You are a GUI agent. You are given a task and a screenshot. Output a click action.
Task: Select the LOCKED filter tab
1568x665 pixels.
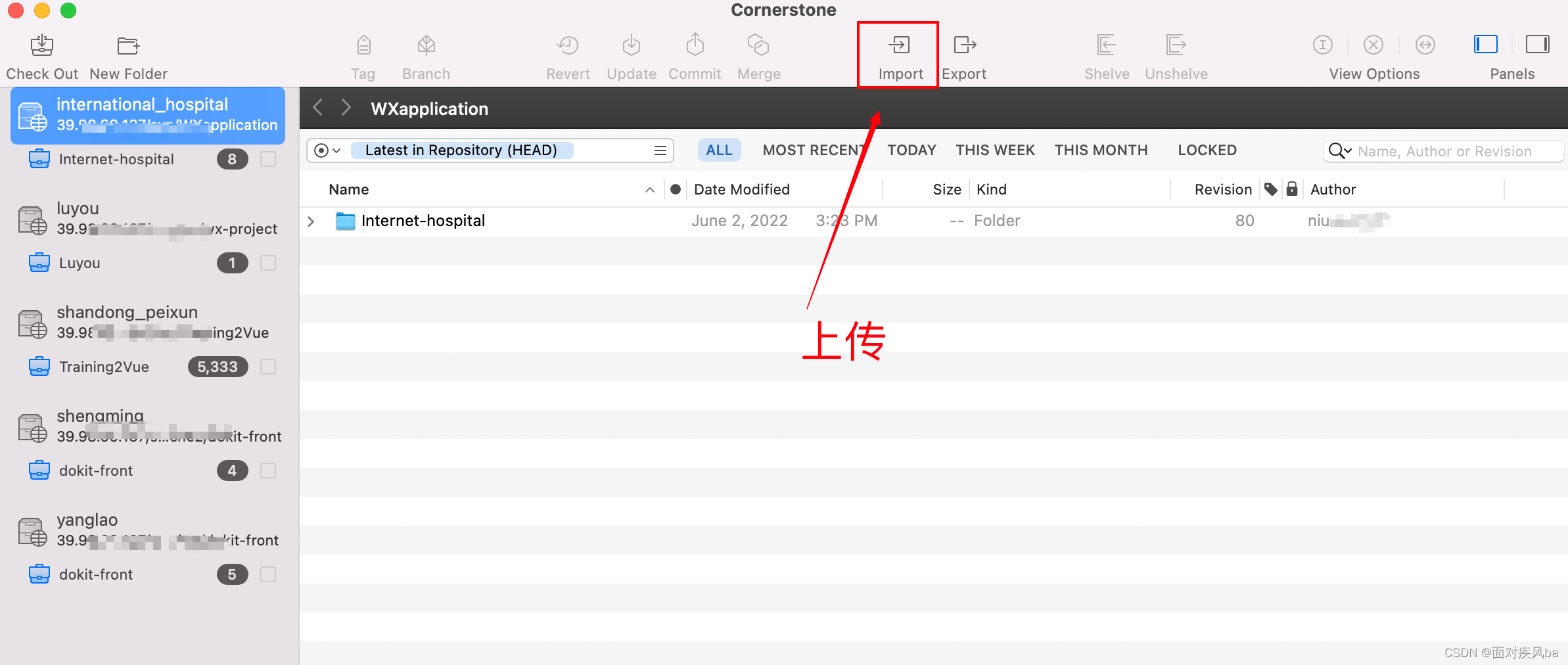pyautogui.click(x=1207, y=150)
